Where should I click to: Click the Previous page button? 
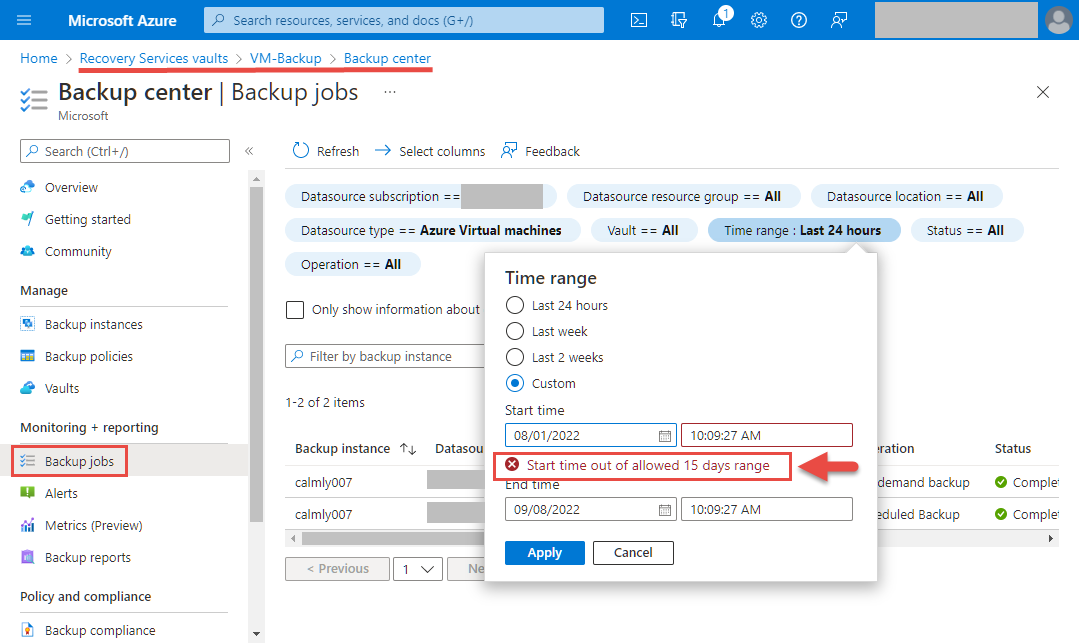coord(337,569)
